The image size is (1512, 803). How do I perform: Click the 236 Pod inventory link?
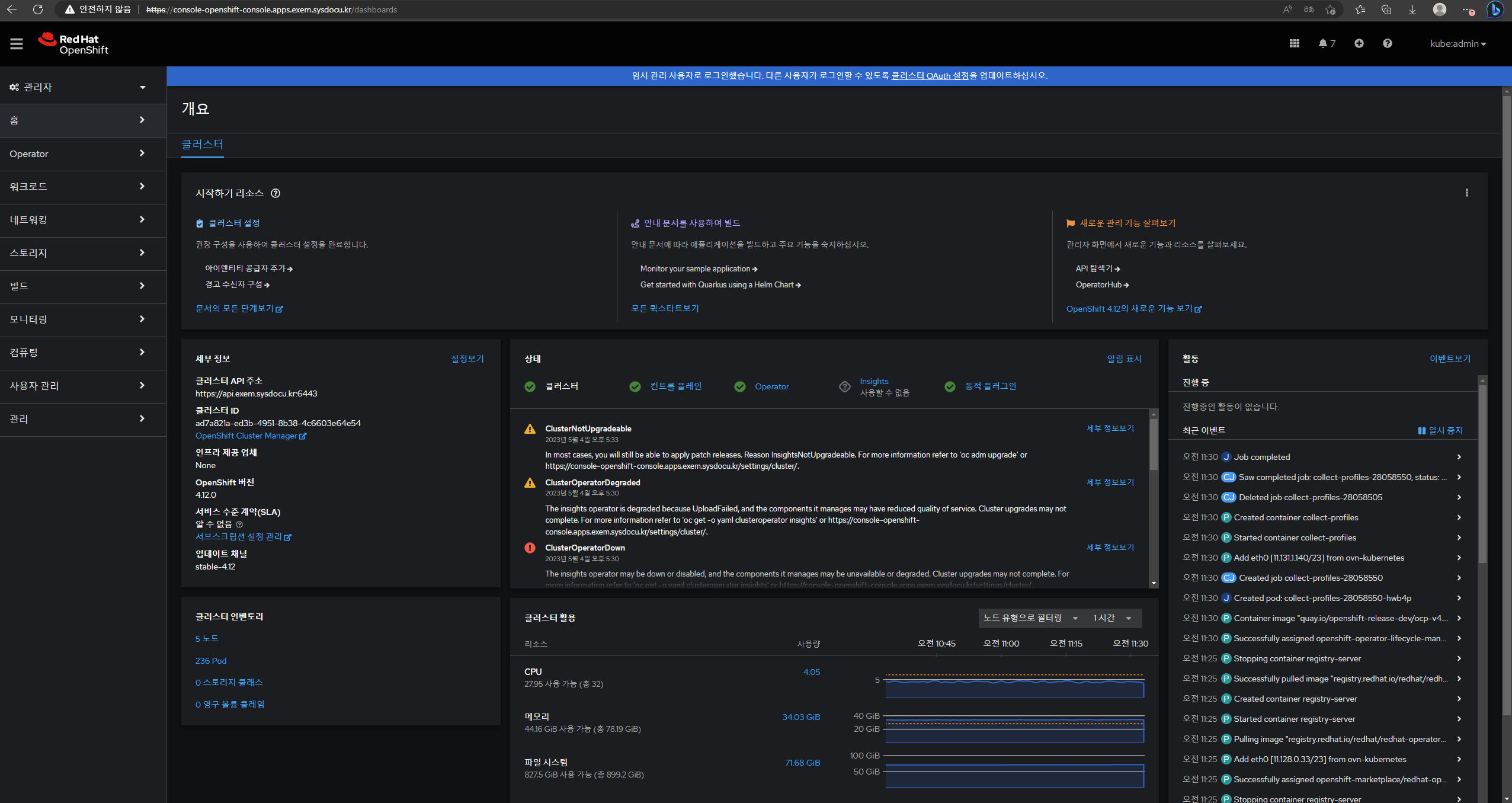click(x=211, y=661)
